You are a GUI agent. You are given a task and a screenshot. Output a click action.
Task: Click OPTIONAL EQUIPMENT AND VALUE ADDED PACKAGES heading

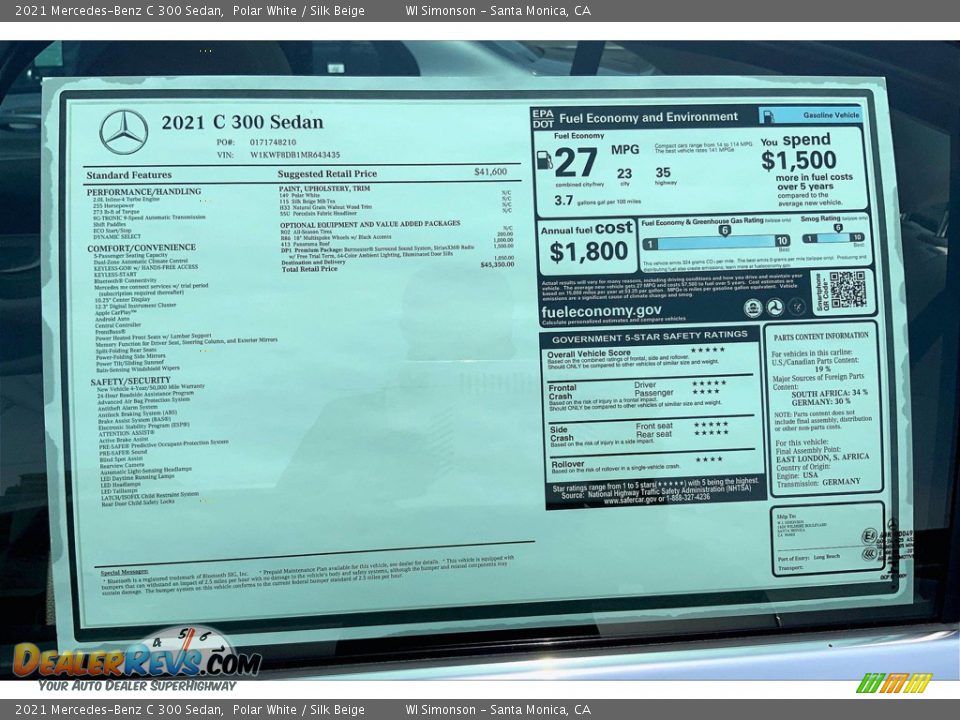370,224
